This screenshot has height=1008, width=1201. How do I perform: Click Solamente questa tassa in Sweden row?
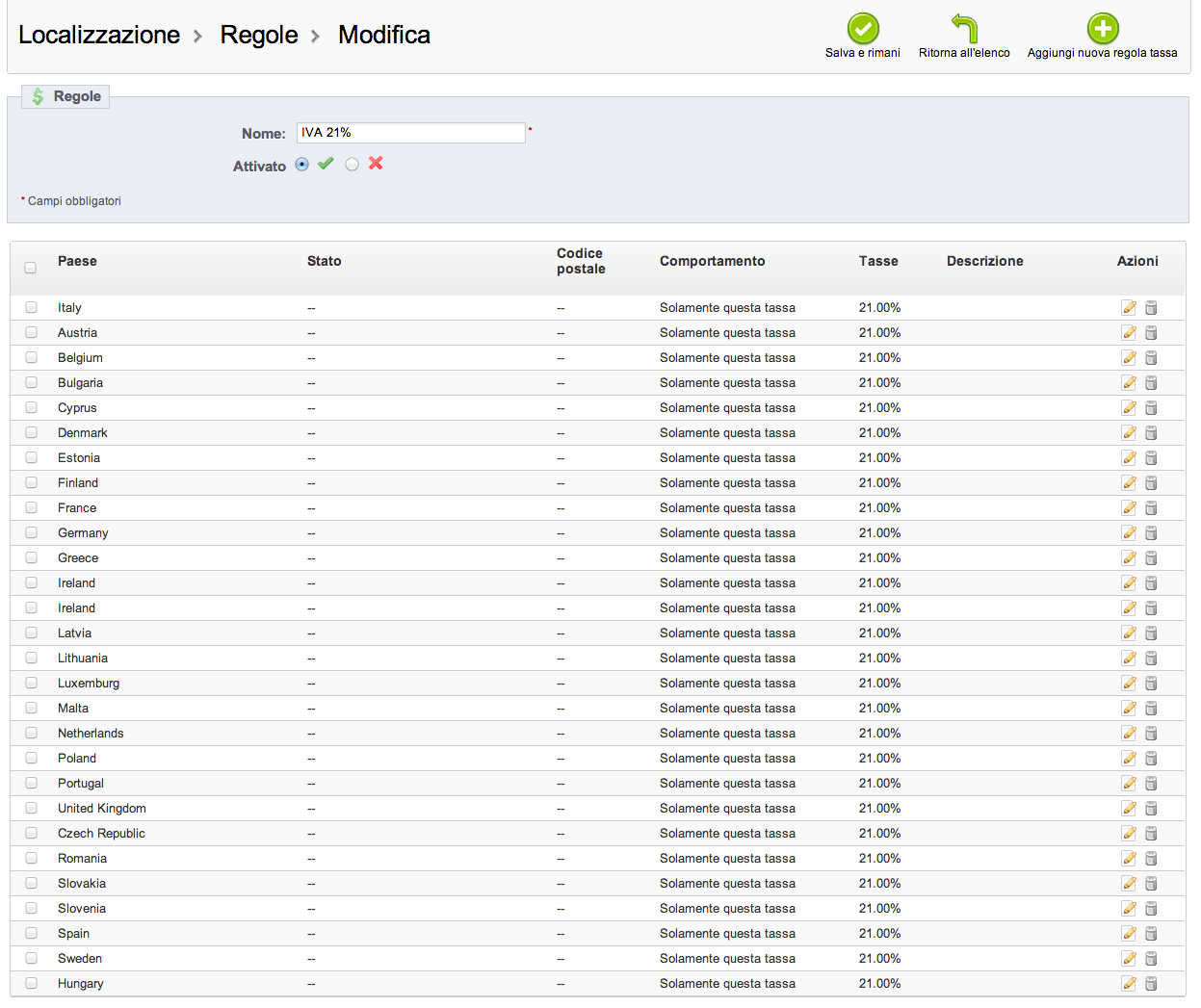pyautogui.click(x=727, y=959)
